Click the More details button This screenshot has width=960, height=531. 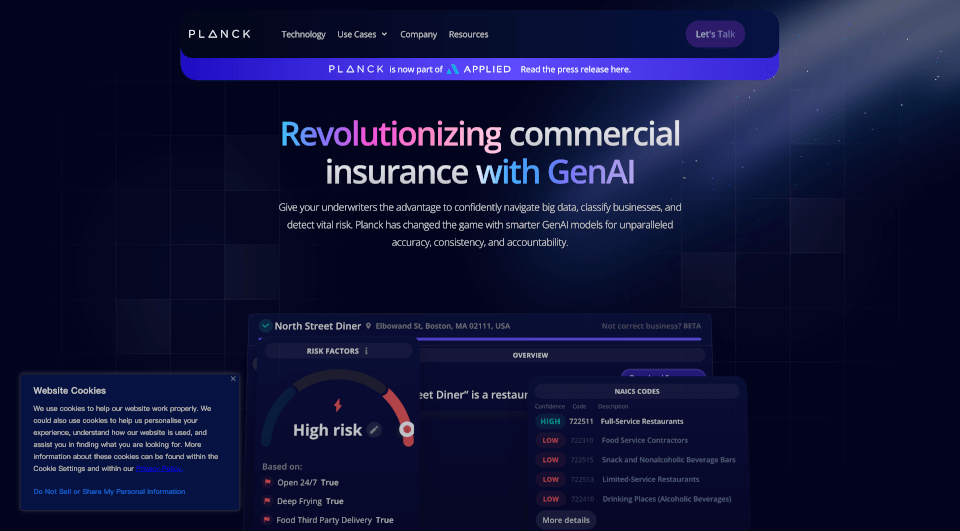566,520
